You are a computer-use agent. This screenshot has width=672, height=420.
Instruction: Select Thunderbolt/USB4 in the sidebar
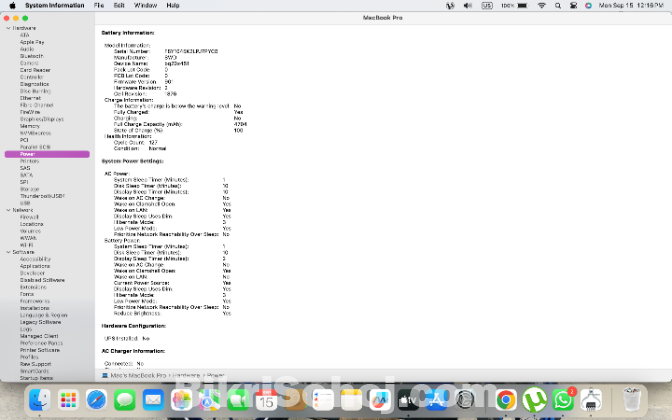click(x=42, y=196)
